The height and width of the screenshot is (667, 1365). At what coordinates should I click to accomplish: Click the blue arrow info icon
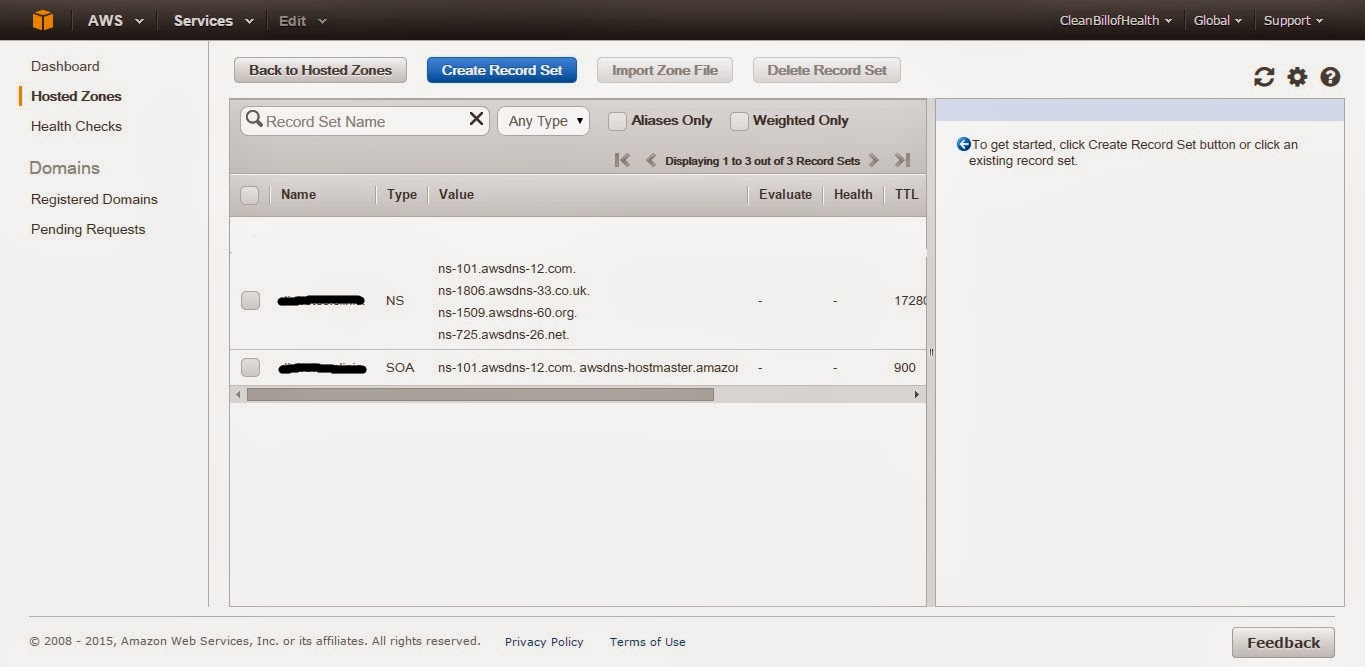coord(963,144)
